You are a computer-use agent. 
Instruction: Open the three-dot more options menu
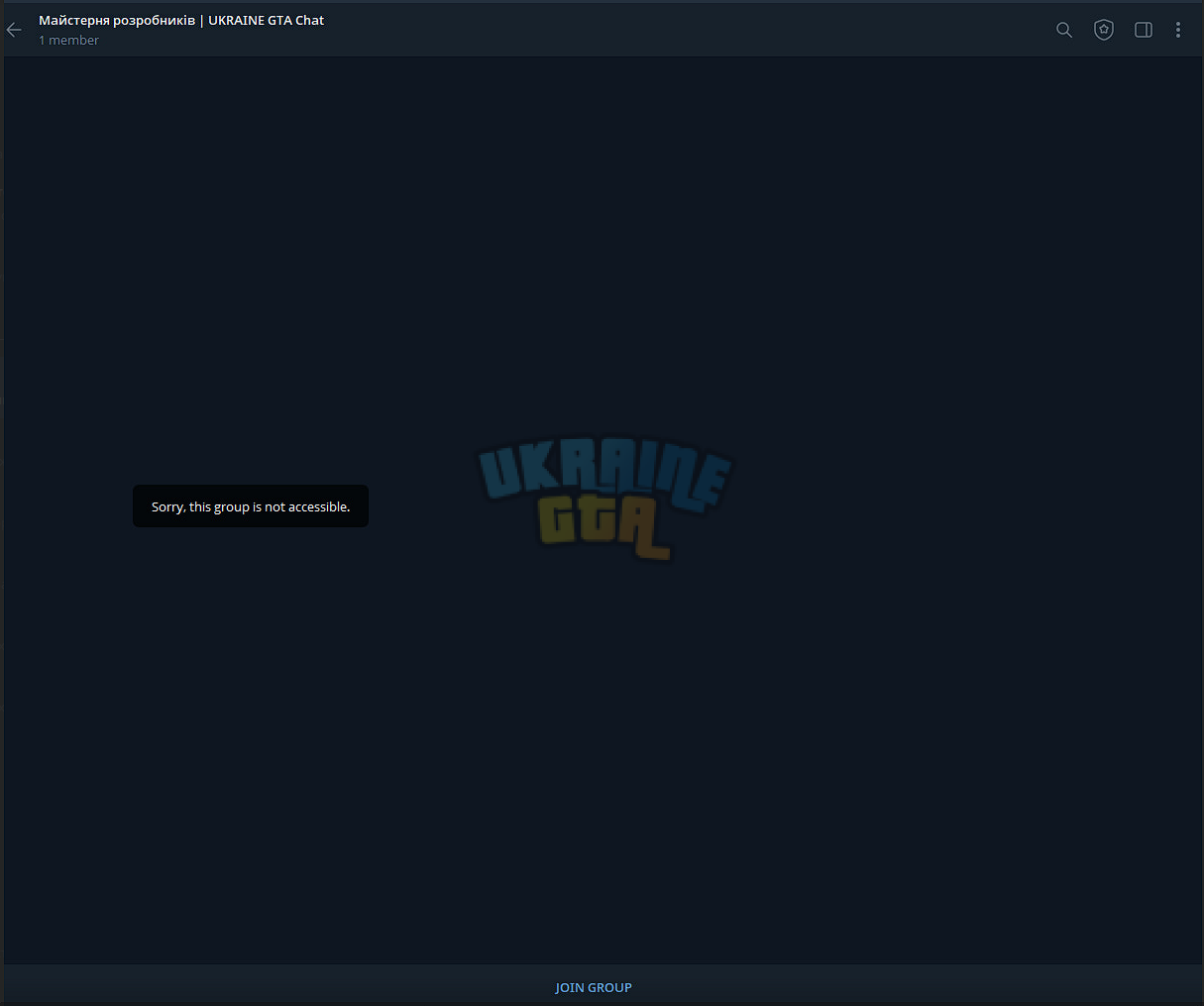click(1178, 30)
